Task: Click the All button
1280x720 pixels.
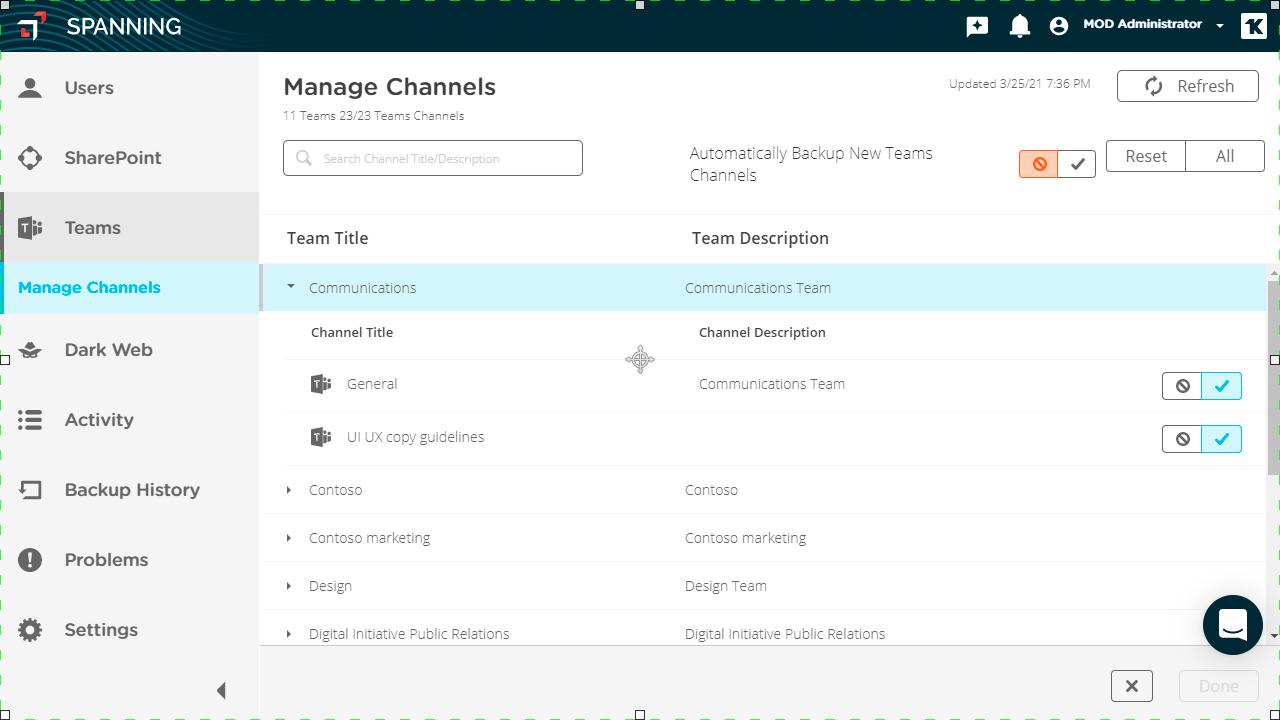Action: pos(1225,156)
